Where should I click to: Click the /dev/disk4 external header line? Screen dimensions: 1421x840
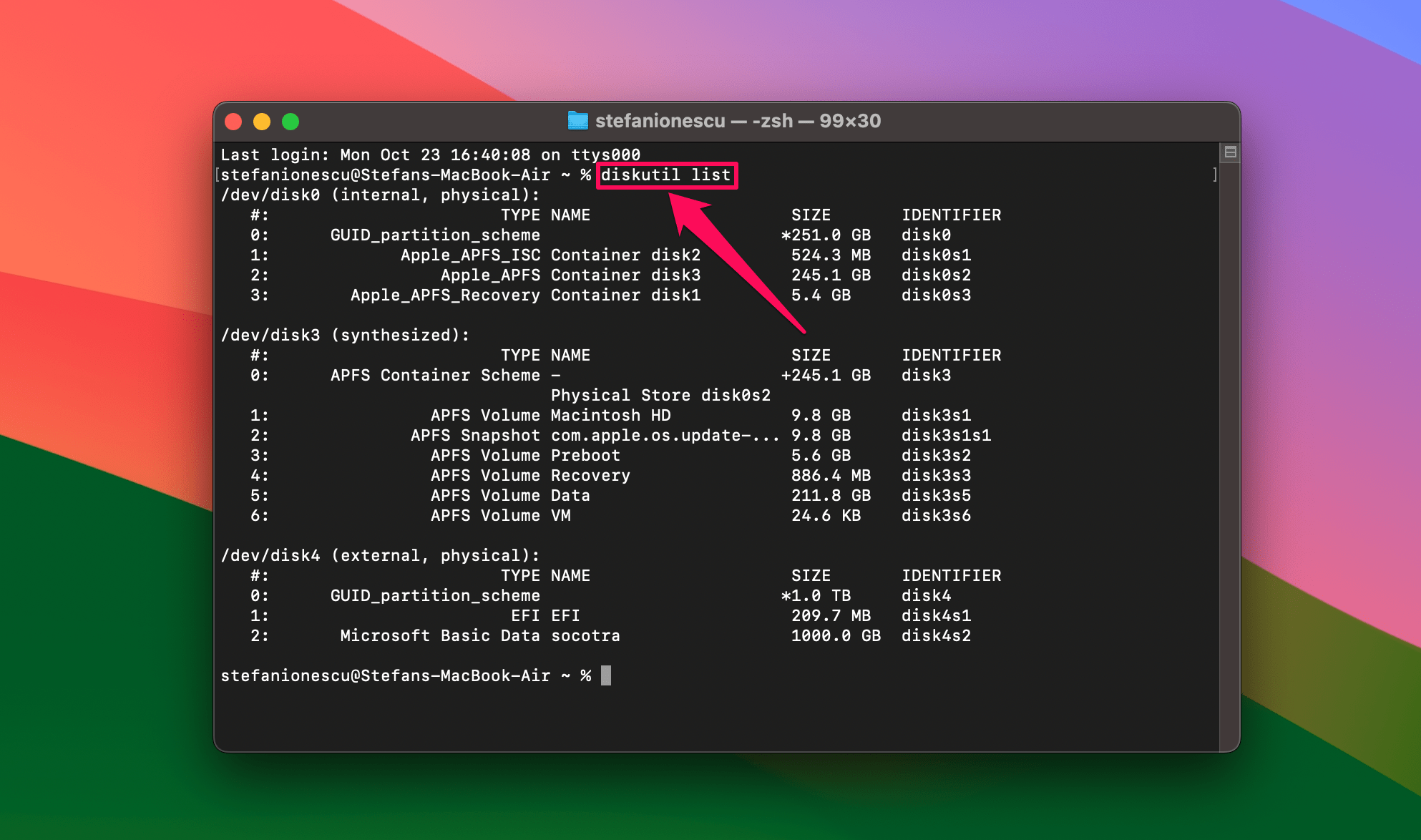click(x=380, y=555)
